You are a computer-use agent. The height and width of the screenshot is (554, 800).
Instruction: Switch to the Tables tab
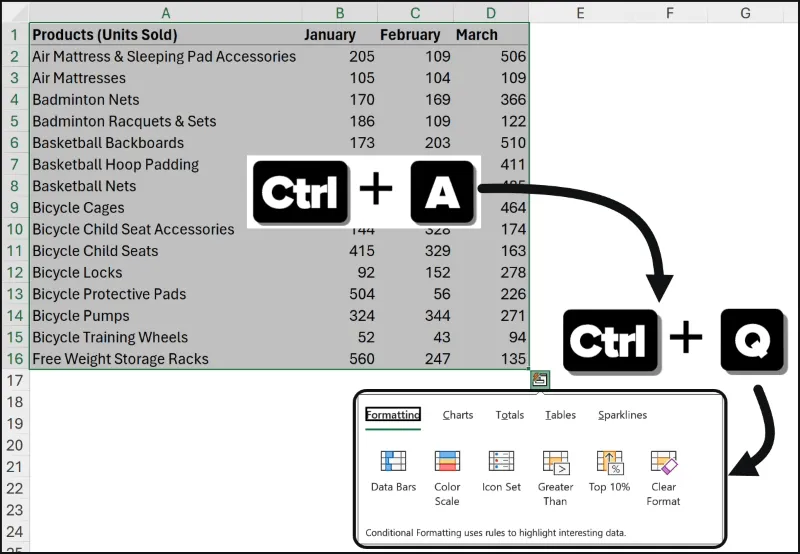click(560, 415)
